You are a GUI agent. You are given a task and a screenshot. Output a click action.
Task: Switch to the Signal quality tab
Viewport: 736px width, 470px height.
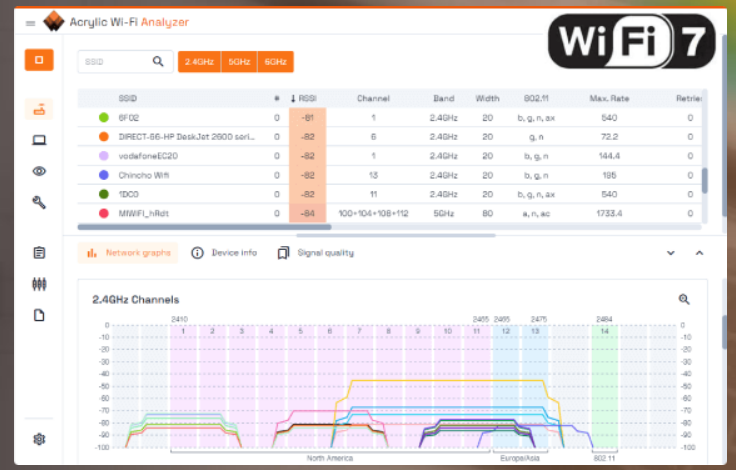click(315, 253)
